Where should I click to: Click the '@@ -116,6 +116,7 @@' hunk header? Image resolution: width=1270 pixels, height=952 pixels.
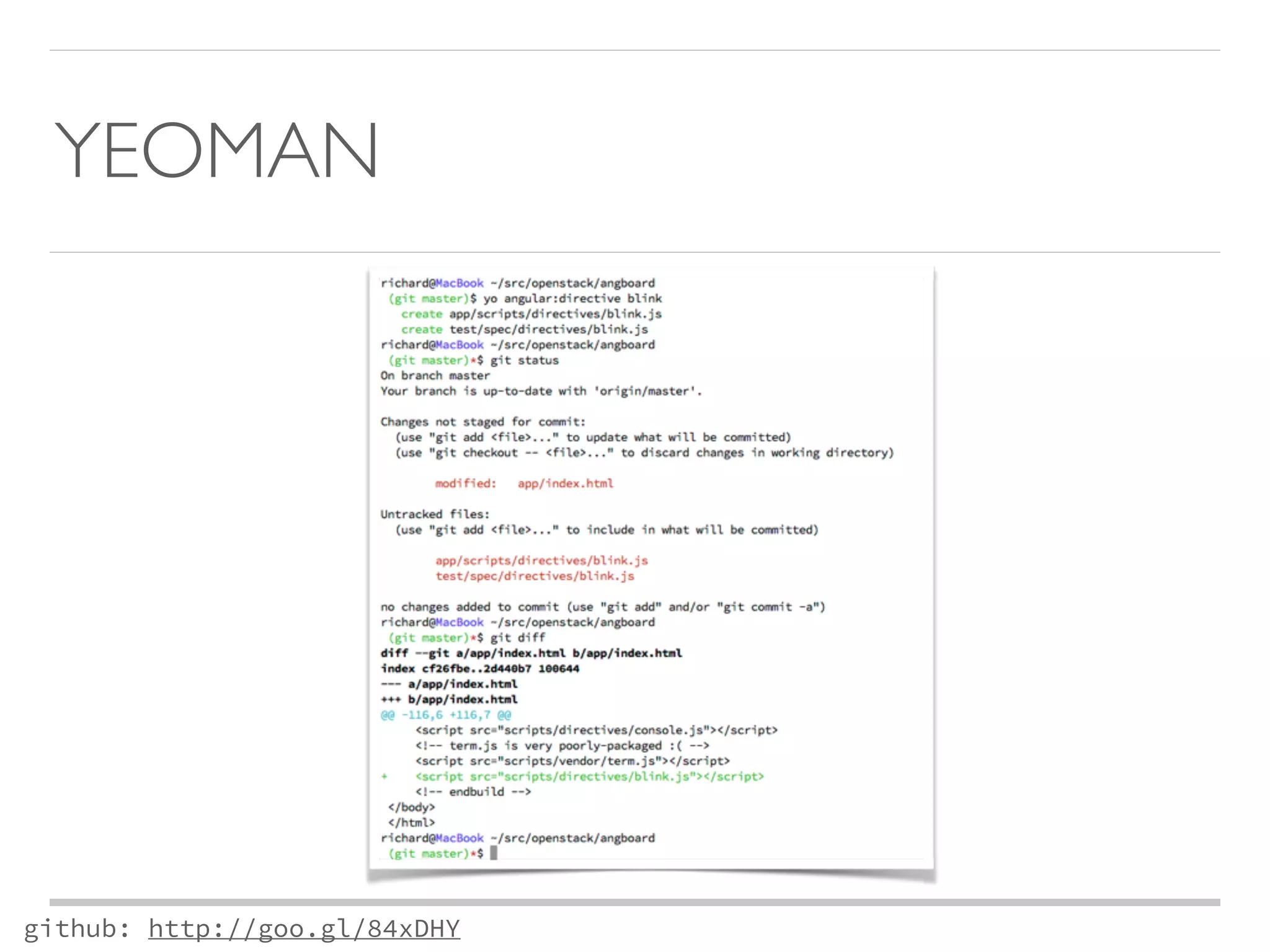point(446,715)
